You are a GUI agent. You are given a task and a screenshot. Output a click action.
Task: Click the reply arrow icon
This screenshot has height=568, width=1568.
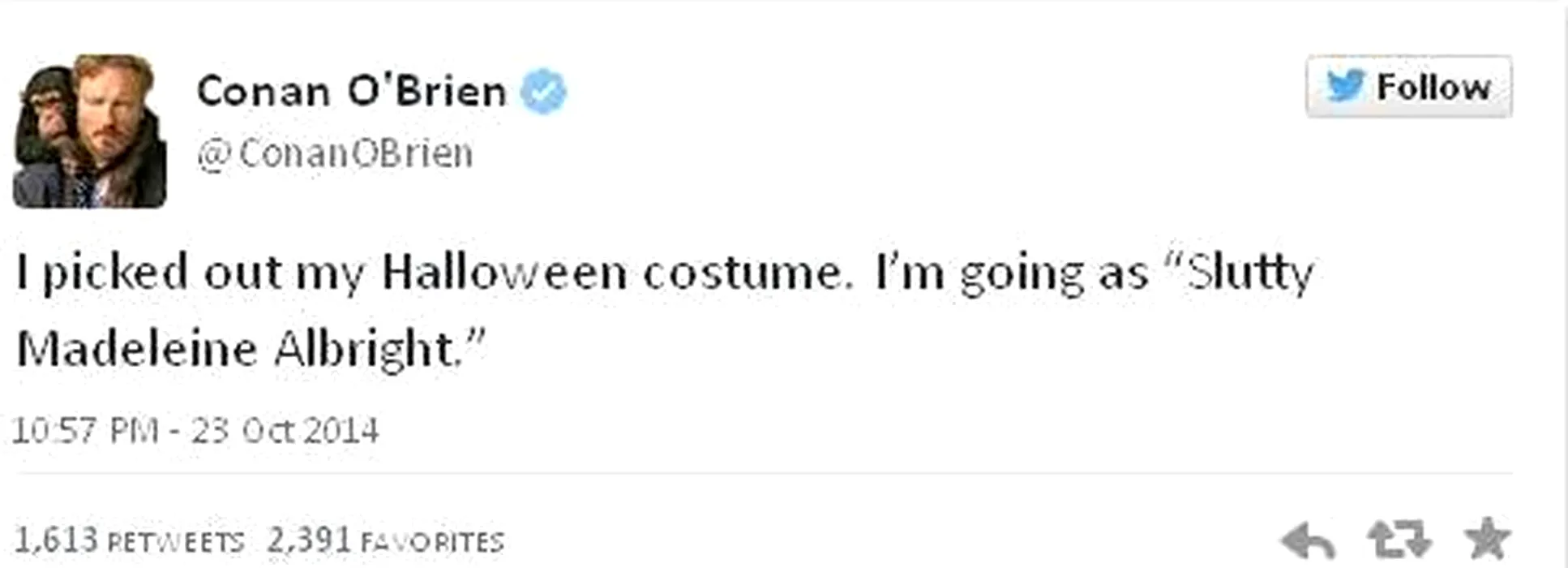coord(1307,540)
